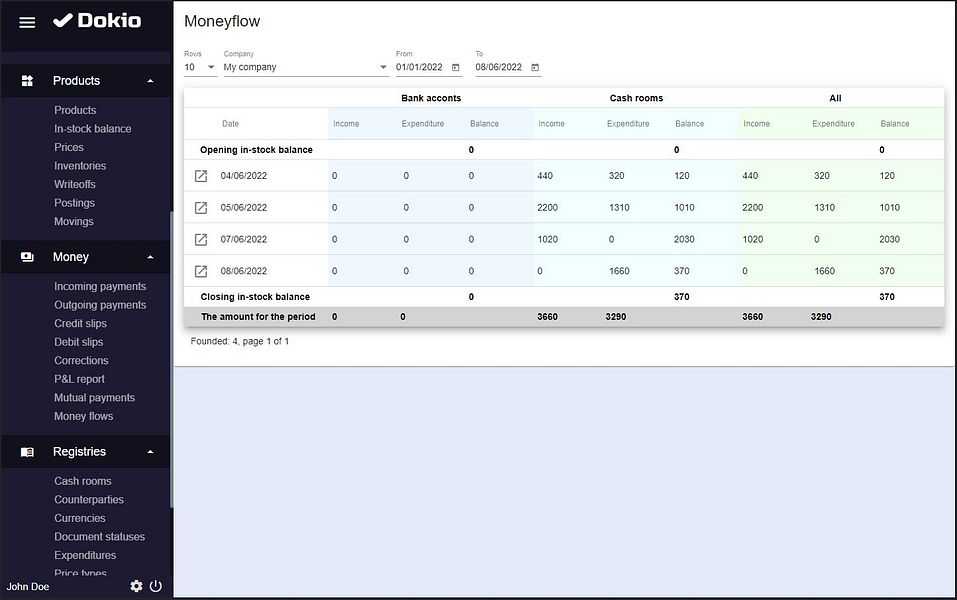
Task: Click the From date input field
Action: 420,68
